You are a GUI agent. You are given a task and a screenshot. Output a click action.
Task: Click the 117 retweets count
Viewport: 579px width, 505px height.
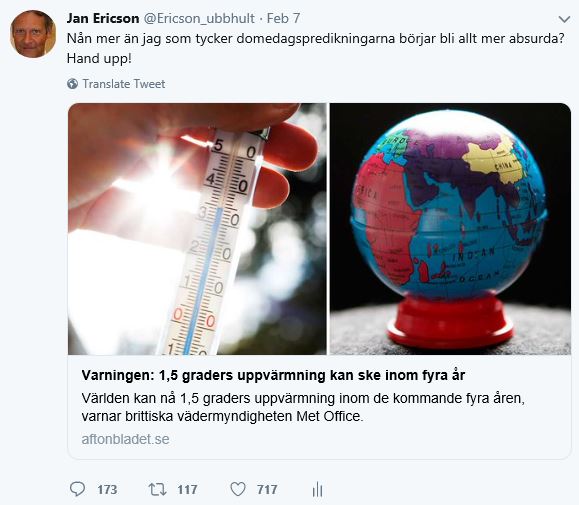[x=187, y=489]
